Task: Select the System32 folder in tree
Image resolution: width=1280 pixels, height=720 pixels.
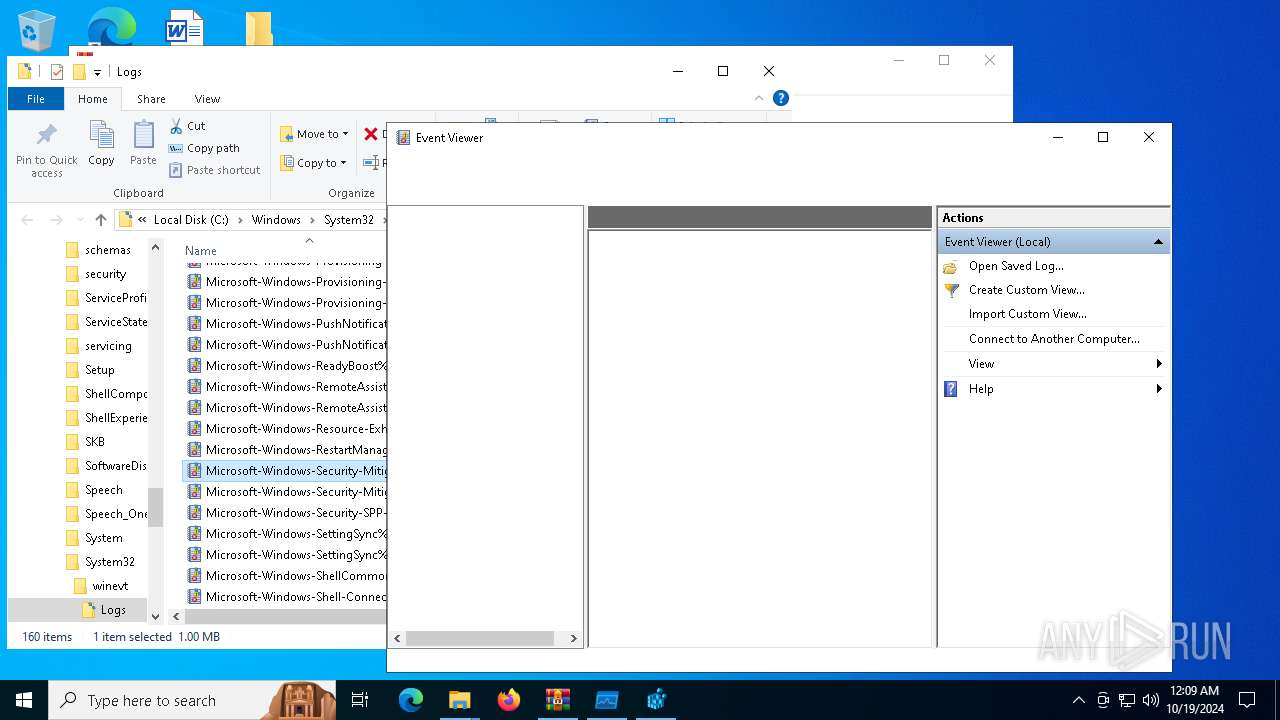Action: pos(99,562)
